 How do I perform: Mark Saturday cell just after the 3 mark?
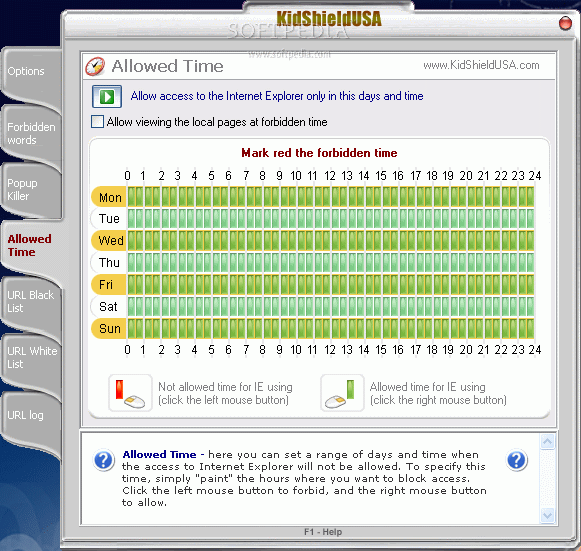[183, 306]
